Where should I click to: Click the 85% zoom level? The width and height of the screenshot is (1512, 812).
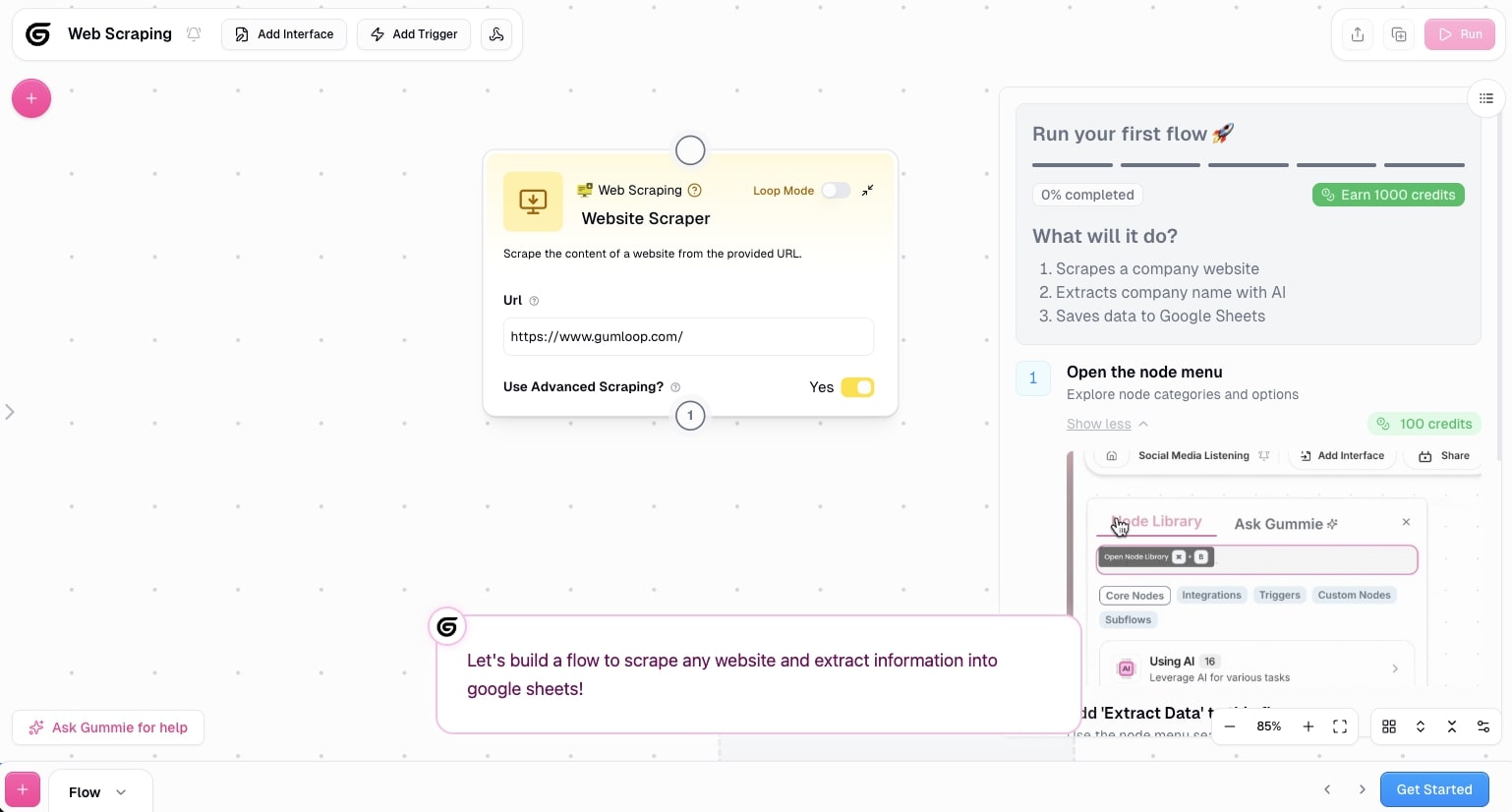pyautogui.click(x=1269, y=726)
